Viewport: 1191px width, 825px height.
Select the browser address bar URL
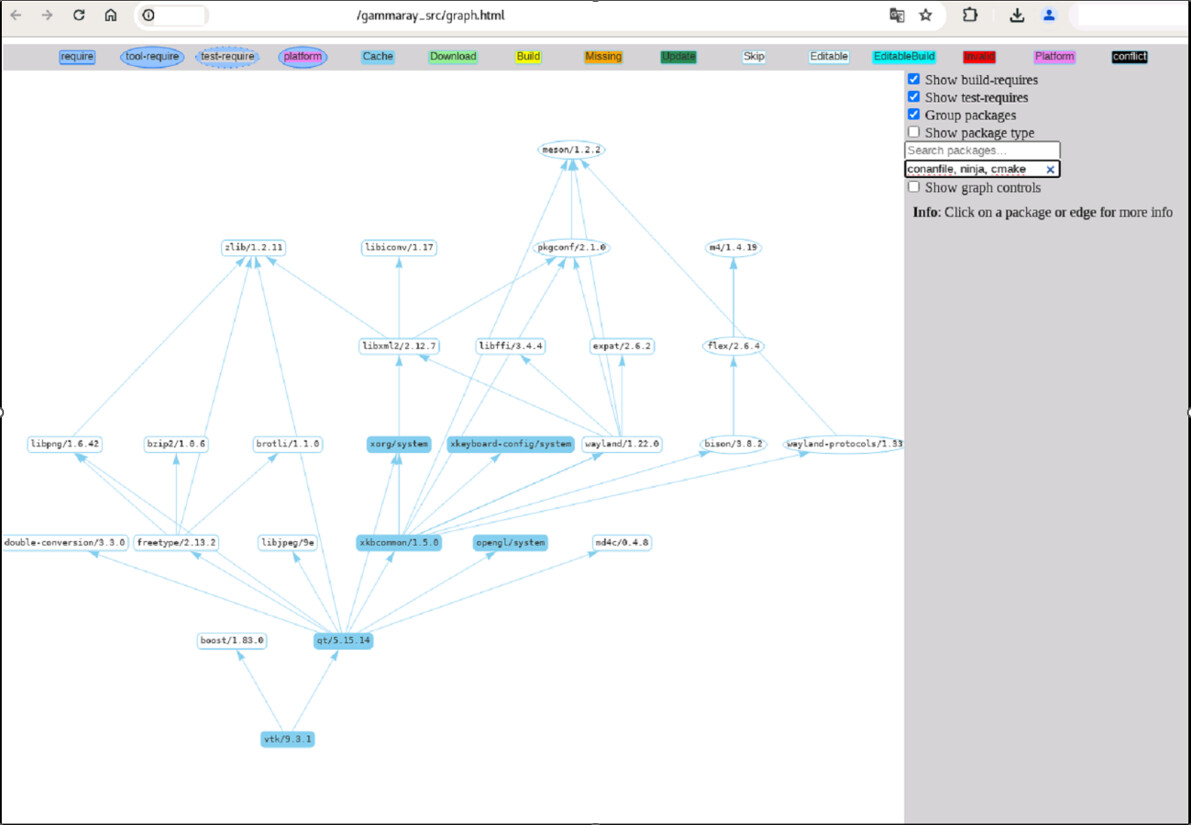430,15
